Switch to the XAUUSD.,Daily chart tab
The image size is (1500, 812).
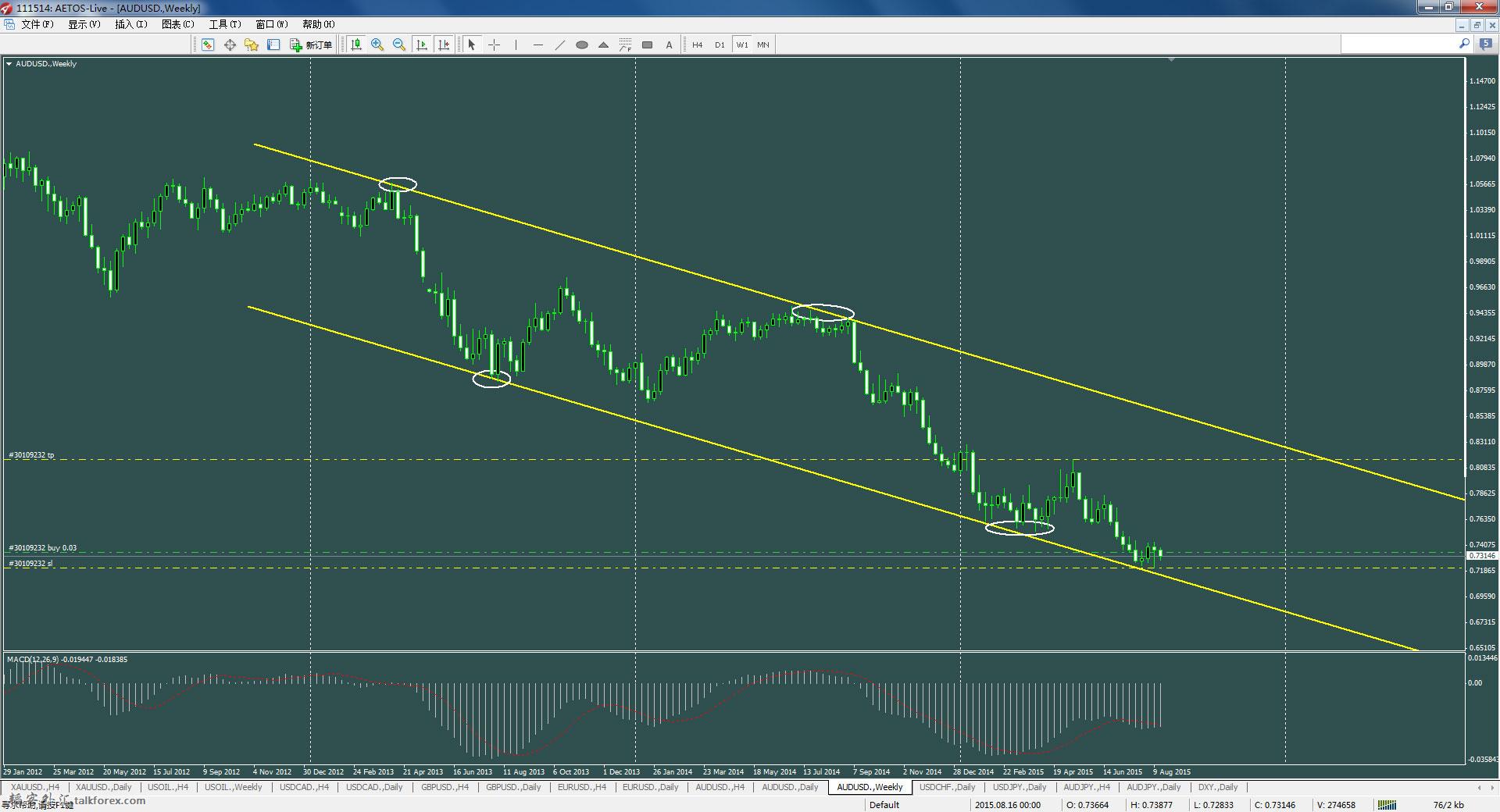point(103,787)
